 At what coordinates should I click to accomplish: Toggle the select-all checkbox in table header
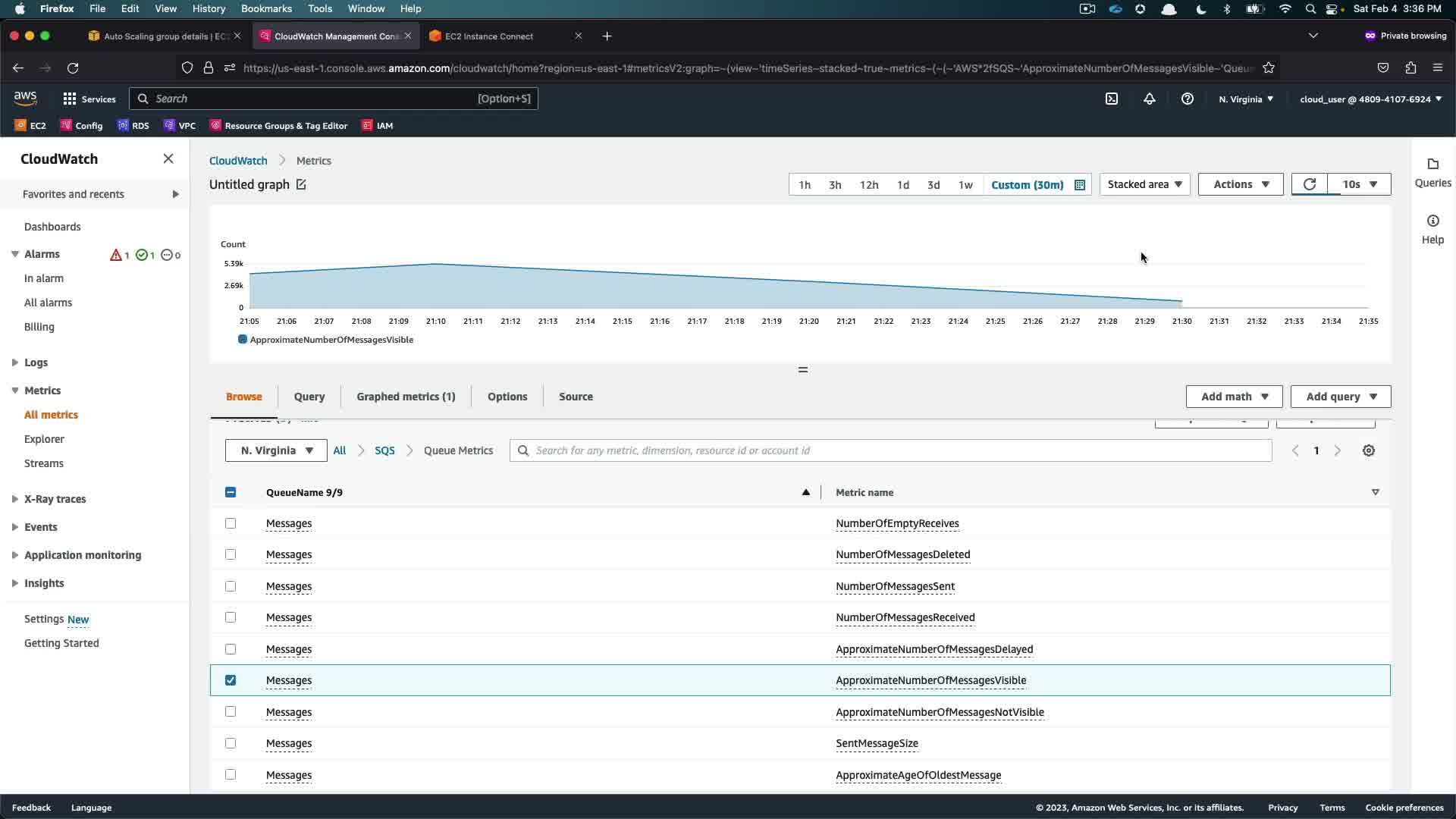(231, 492)
